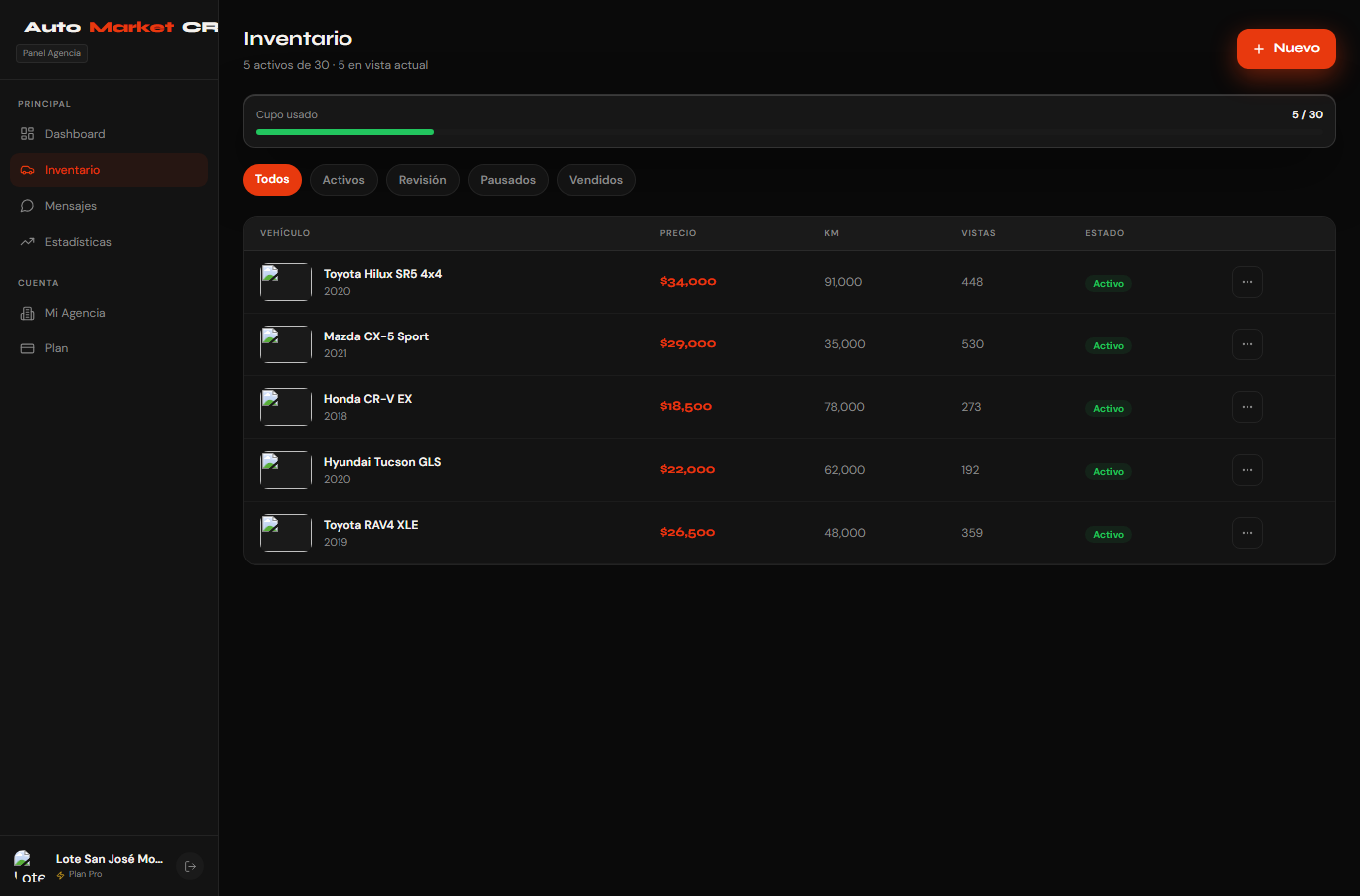Viewport: 1360px width, 896px height.
Task: Click the $22,000 price
Action: pyautogui.click(x=687, y=470)
